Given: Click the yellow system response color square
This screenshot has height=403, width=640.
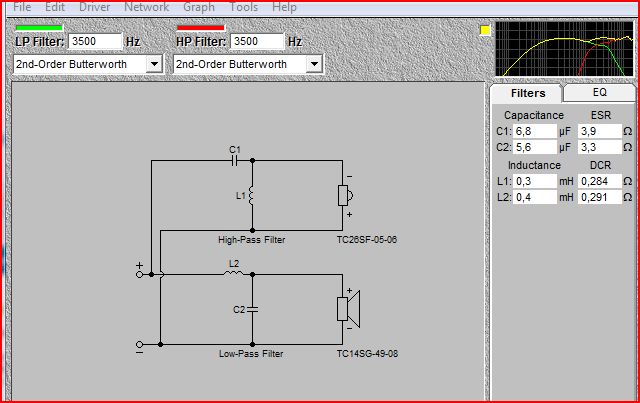Looking at the screenshot, I should point(484,30).
